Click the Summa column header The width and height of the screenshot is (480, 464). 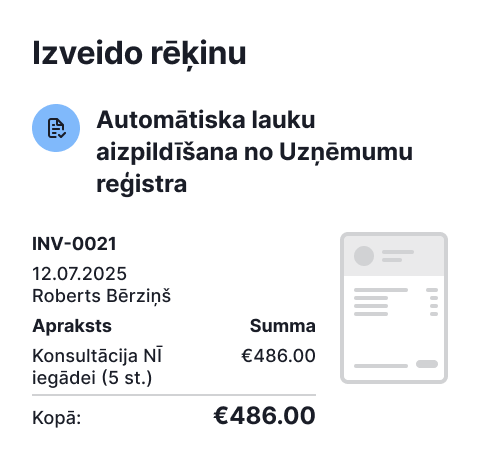(x=283, y=326)
